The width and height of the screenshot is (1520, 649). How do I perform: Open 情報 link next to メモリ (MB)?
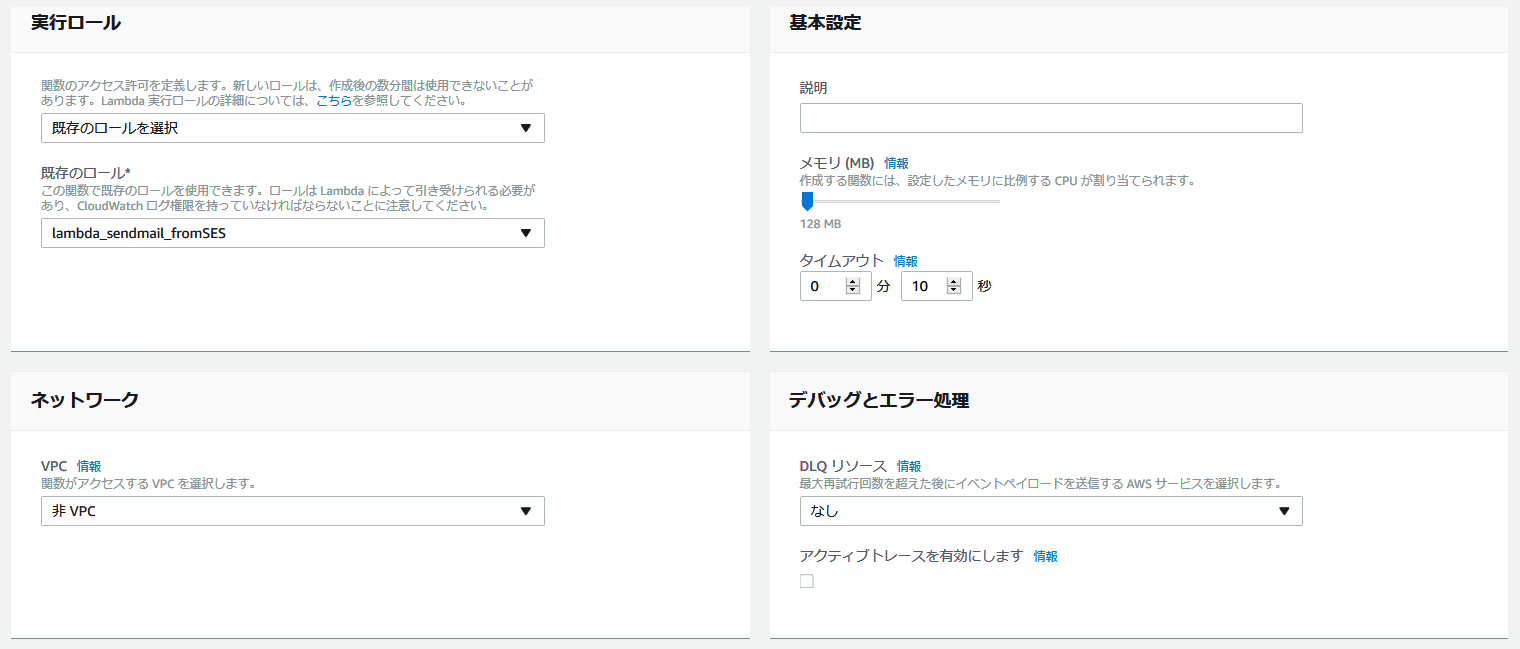tap(896, 163)
